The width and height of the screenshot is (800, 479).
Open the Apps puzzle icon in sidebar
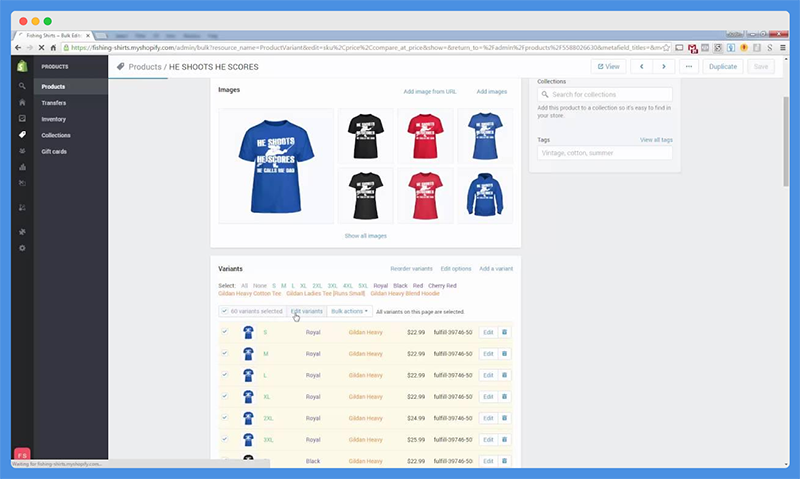(x=22, y=232)
